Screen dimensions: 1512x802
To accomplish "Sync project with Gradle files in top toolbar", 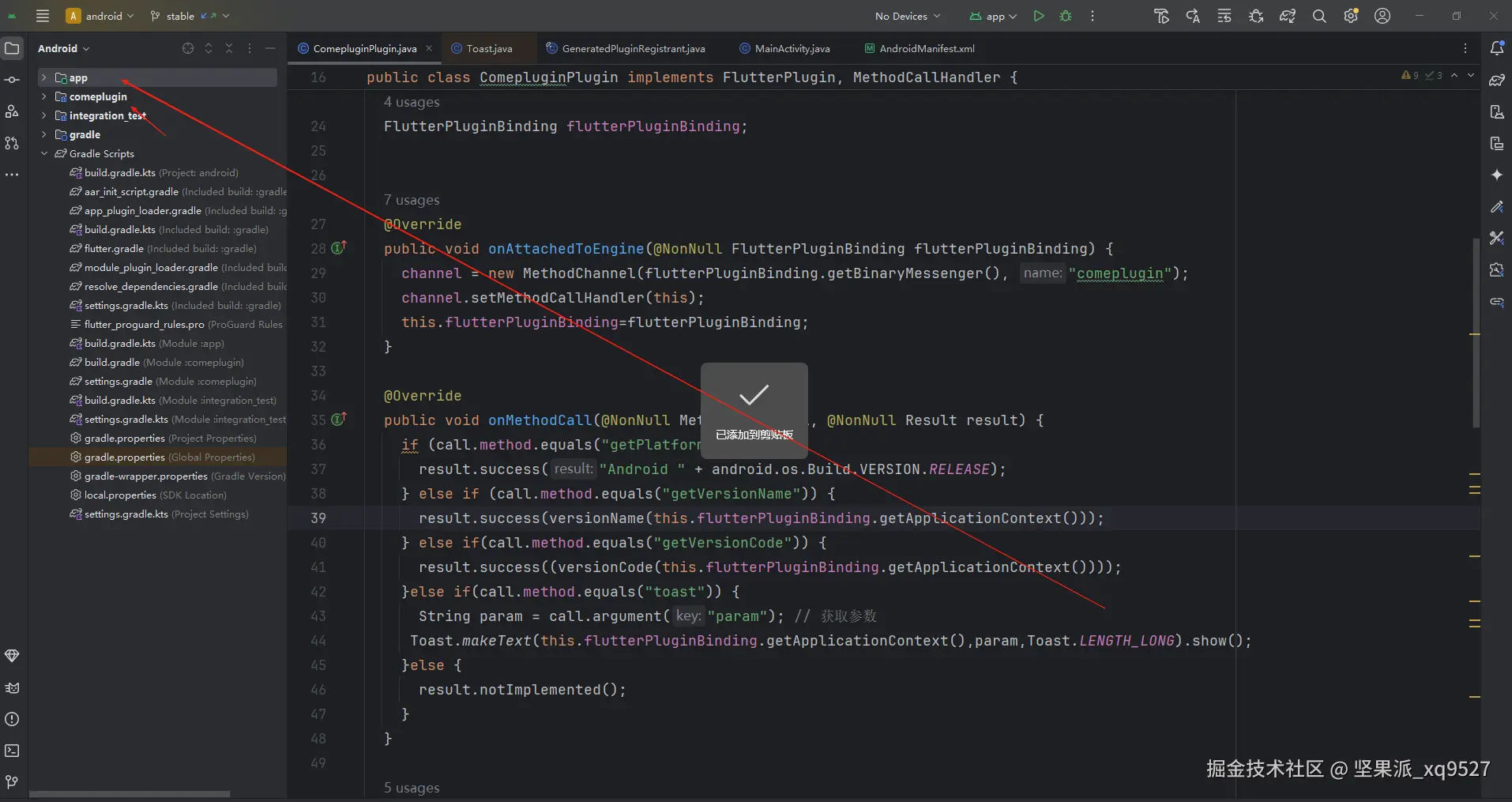I will point(1288,16).
